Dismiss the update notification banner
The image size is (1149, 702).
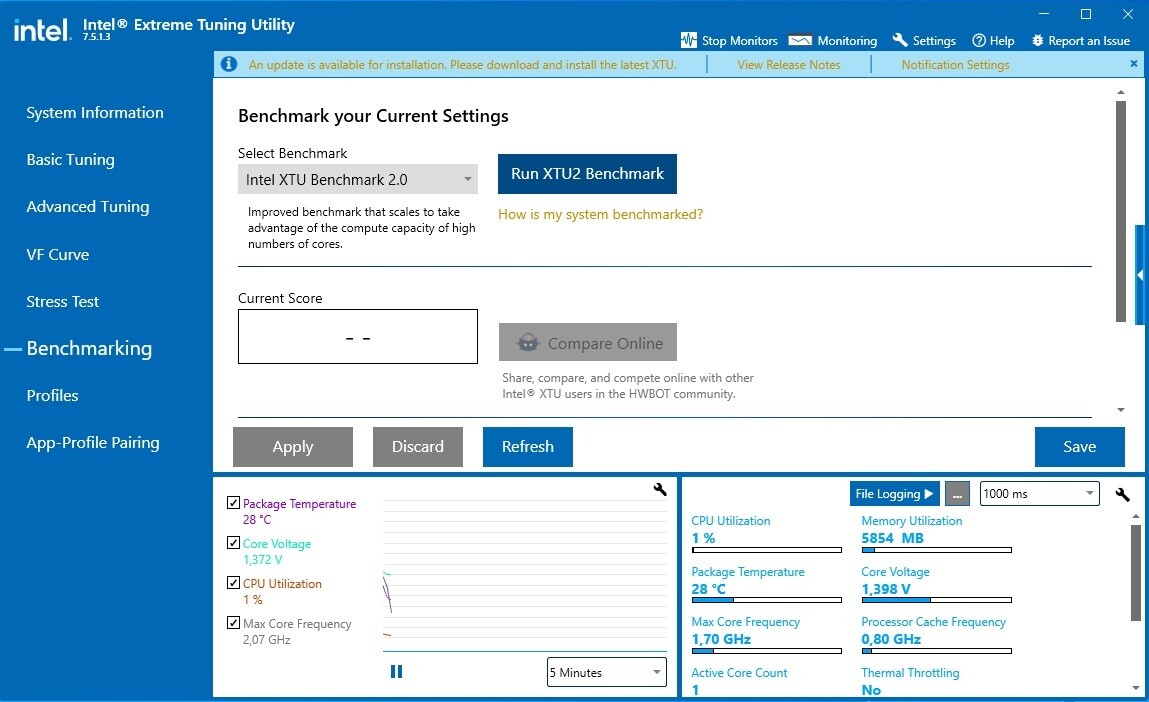(1133, 64)
